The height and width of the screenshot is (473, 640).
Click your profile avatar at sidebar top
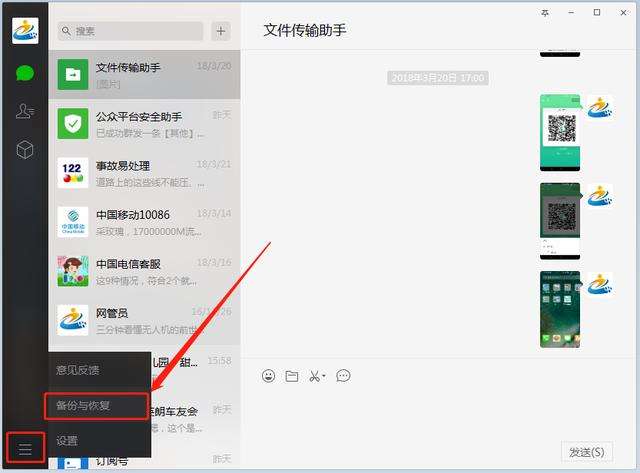[x=25, y=31]
